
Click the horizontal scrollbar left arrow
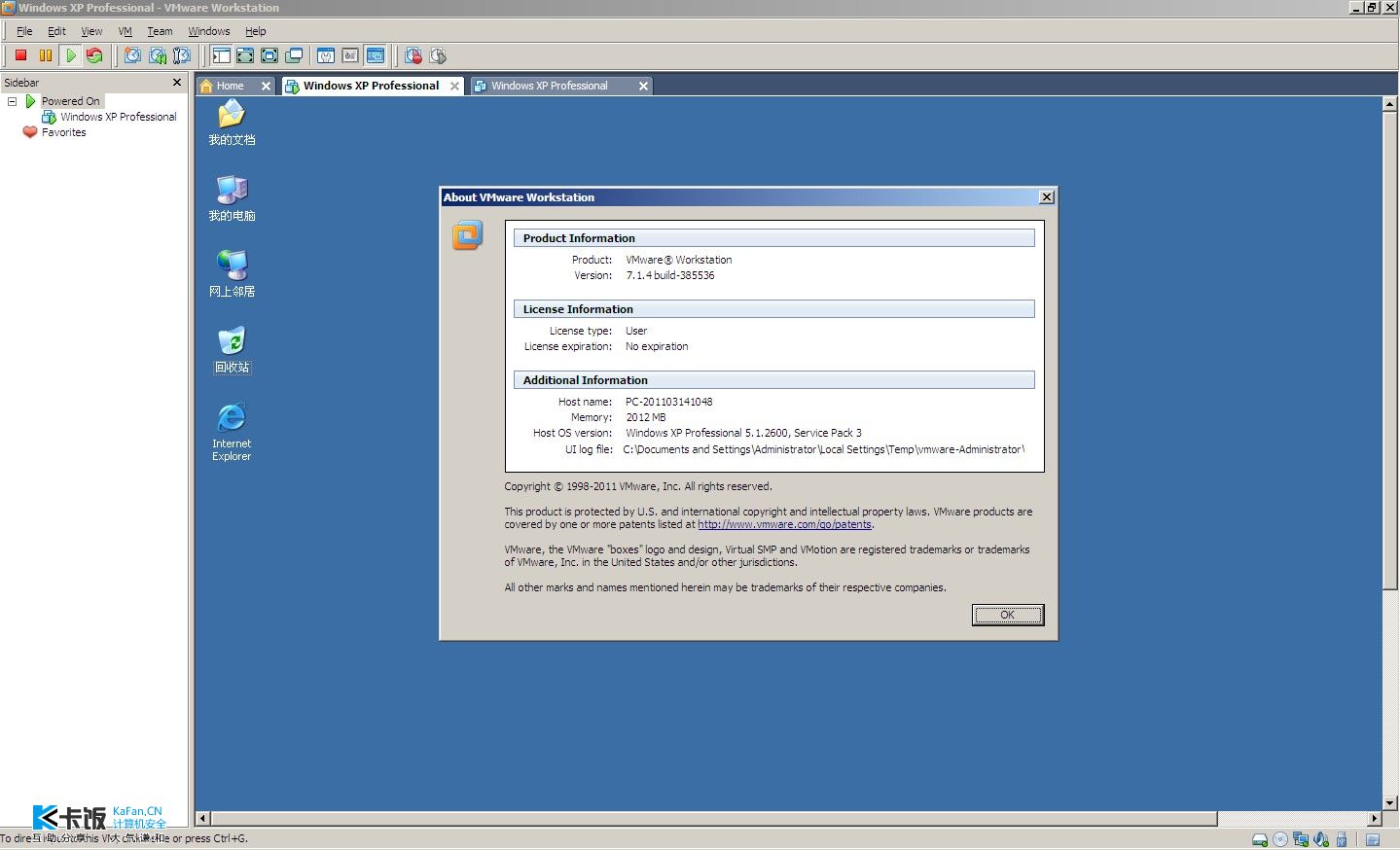[203, 819]
